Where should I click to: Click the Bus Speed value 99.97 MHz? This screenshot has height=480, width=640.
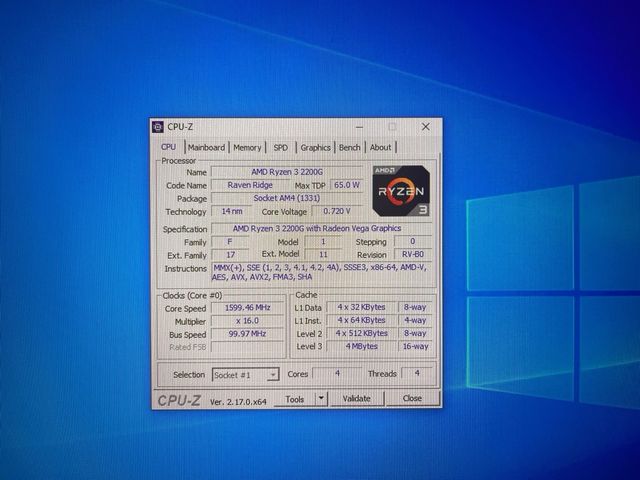(248, 334)
